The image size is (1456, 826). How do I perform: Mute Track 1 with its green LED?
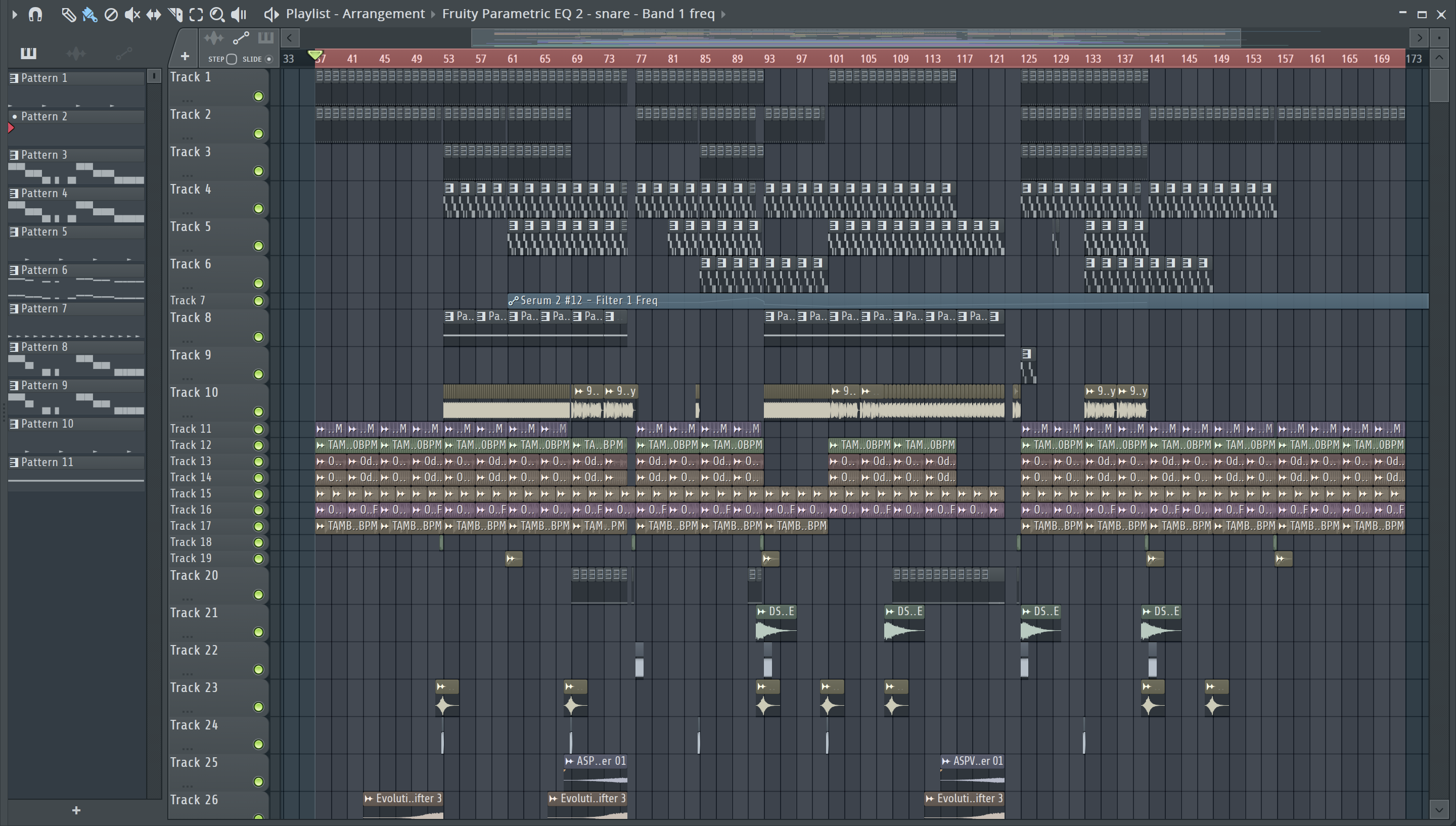259,97
